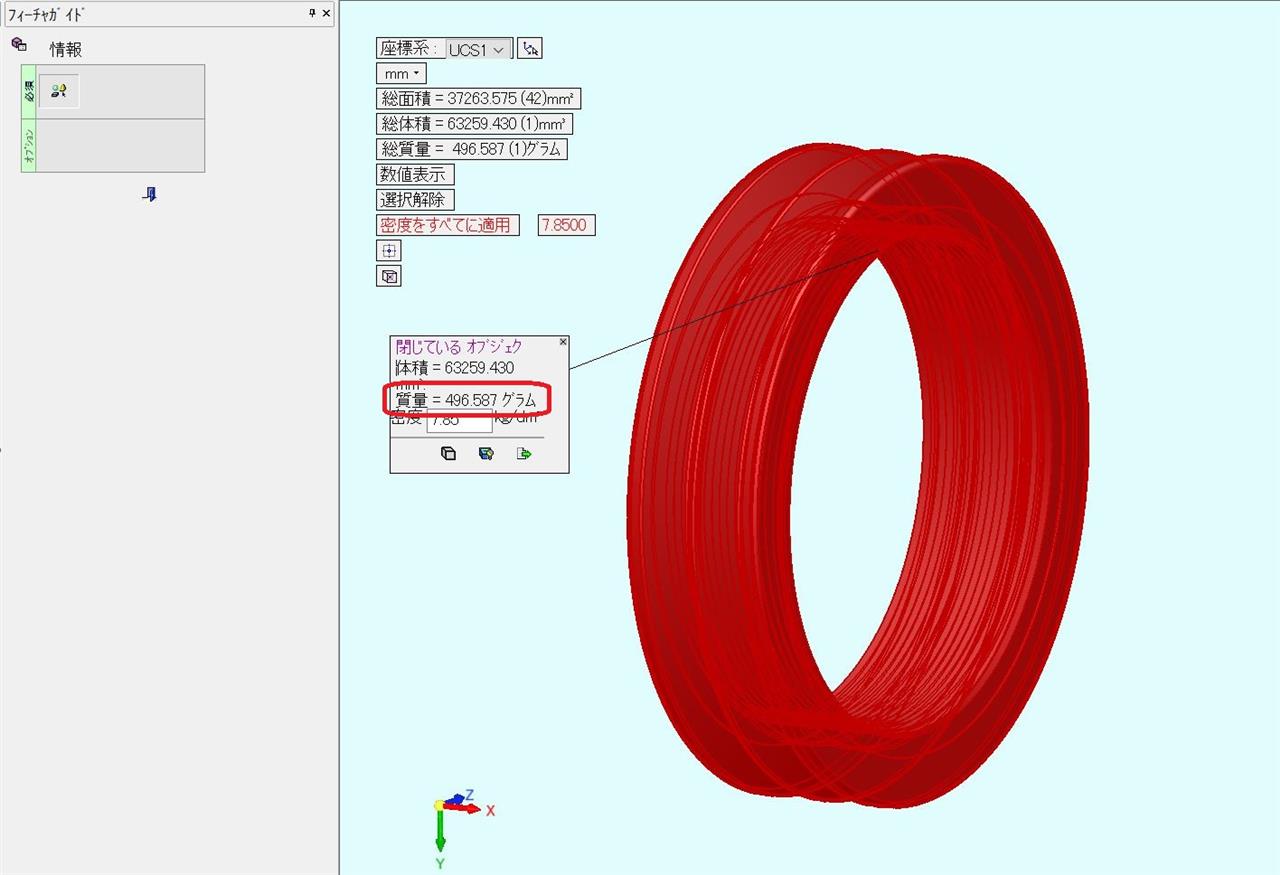Click the red ring 3D model

[x=858, y=475]
